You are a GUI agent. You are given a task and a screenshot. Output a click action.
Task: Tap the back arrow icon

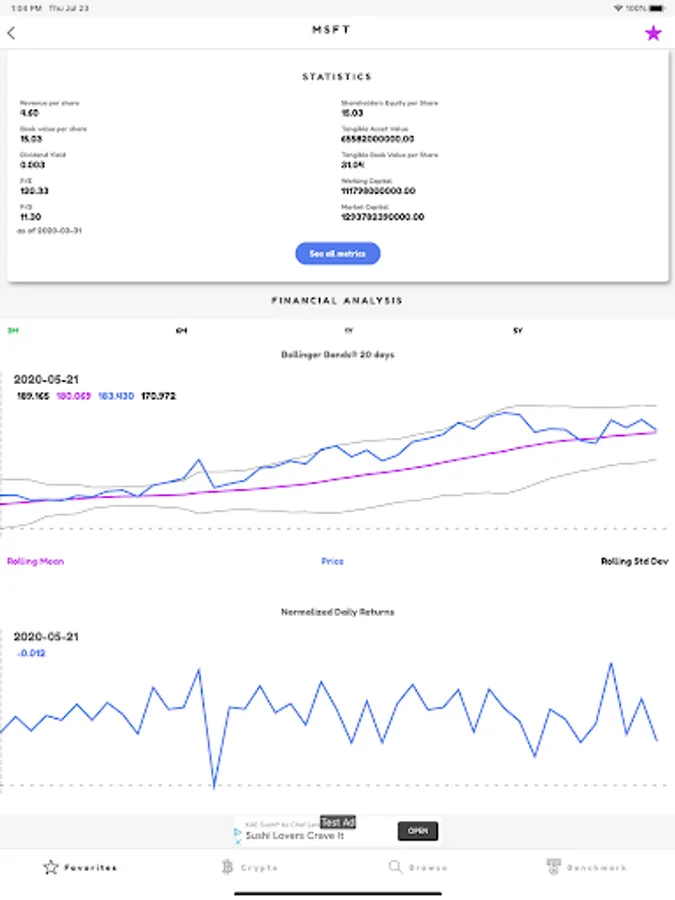click(11, 33)
